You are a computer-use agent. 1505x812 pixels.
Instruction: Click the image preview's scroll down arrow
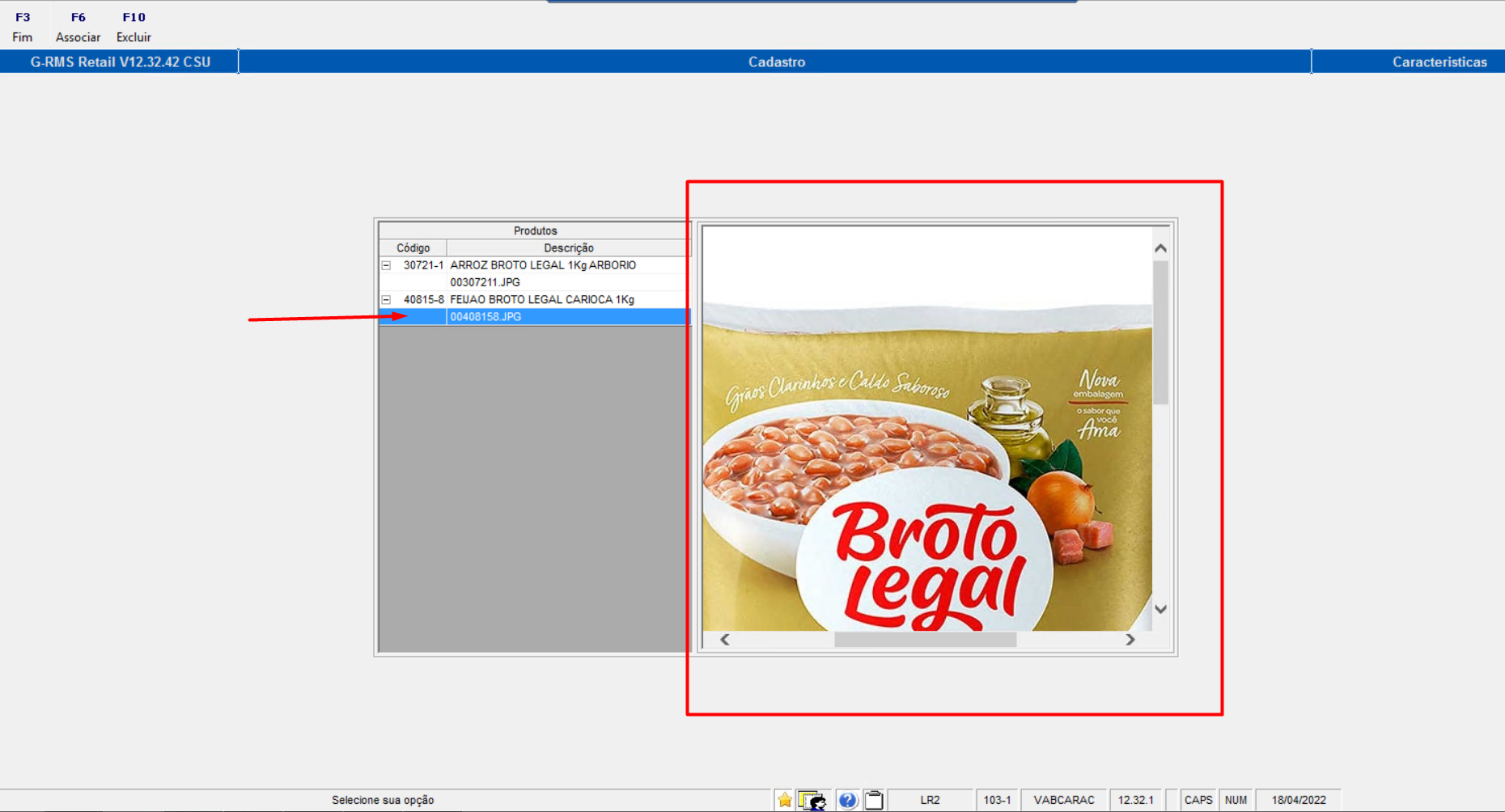pyautogui.click(x=1160, y=609)
